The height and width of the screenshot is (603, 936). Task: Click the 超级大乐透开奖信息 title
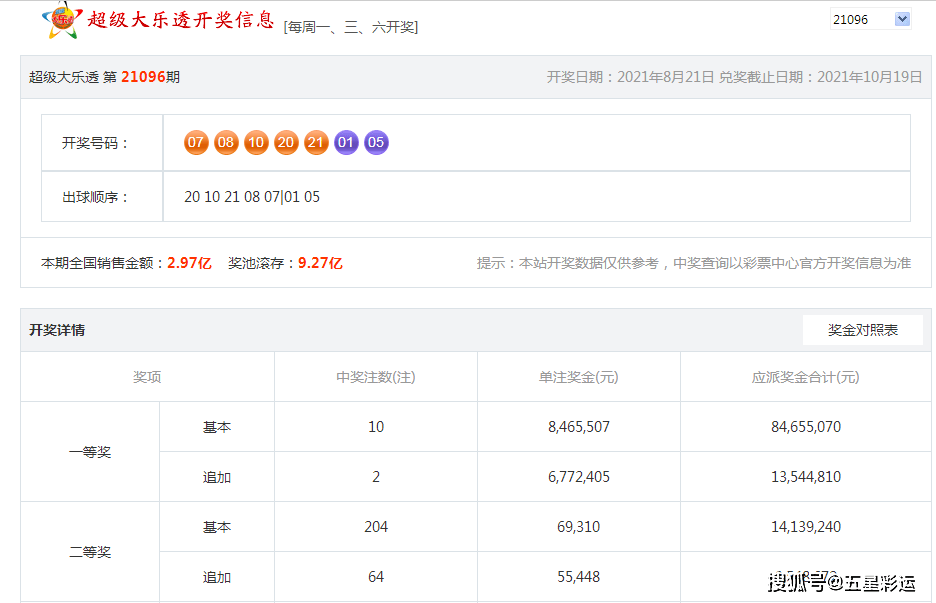click(x=181, y=20)
